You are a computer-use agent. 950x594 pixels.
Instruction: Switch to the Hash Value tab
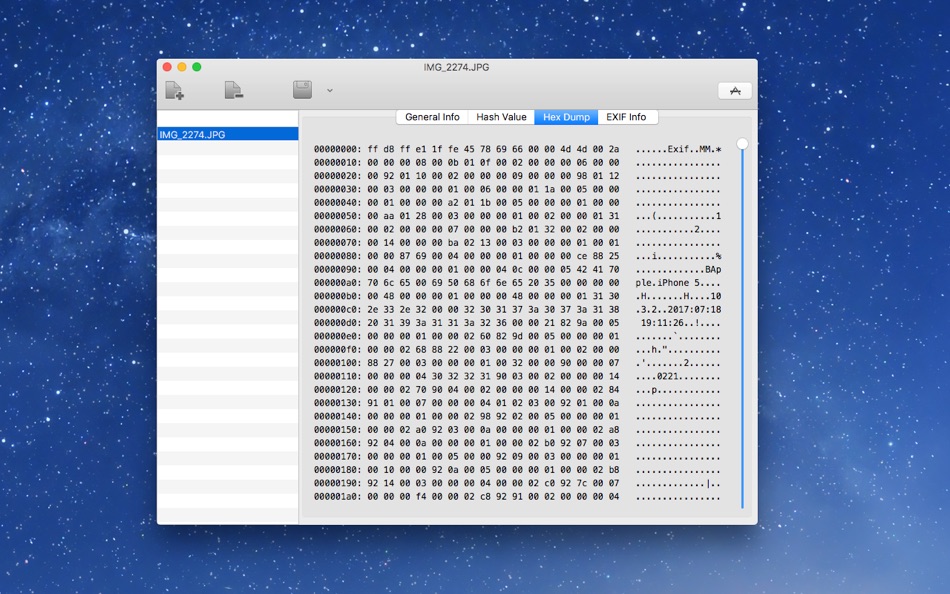pyautogui.click(x=501, y=117)
